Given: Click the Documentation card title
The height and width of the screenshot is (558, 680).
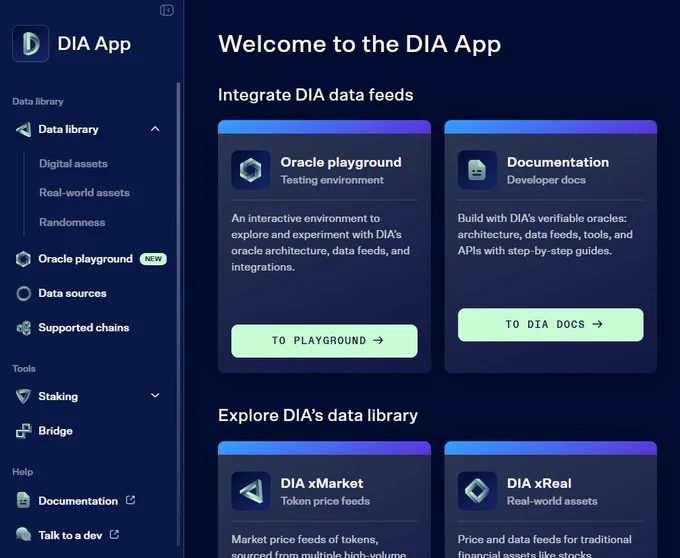Looking at the screenshot, I should pyautogui.click(x=558, y=162).
